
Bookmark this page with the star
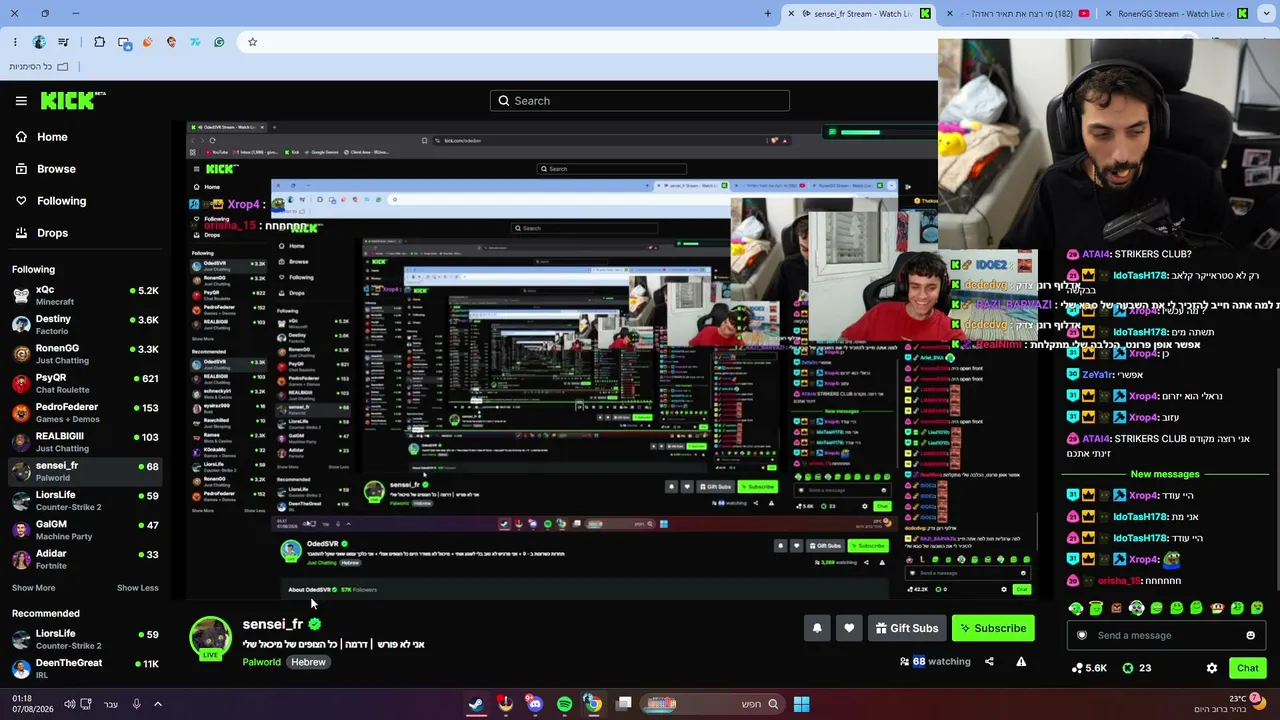click(252, 42)
